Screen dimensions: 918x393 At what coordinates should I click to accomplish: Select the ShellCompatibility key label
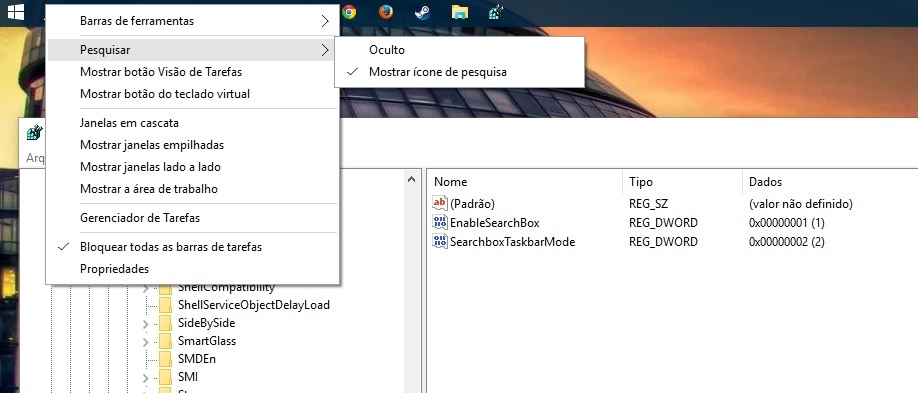pyautogui.click(x=226, y=288)
